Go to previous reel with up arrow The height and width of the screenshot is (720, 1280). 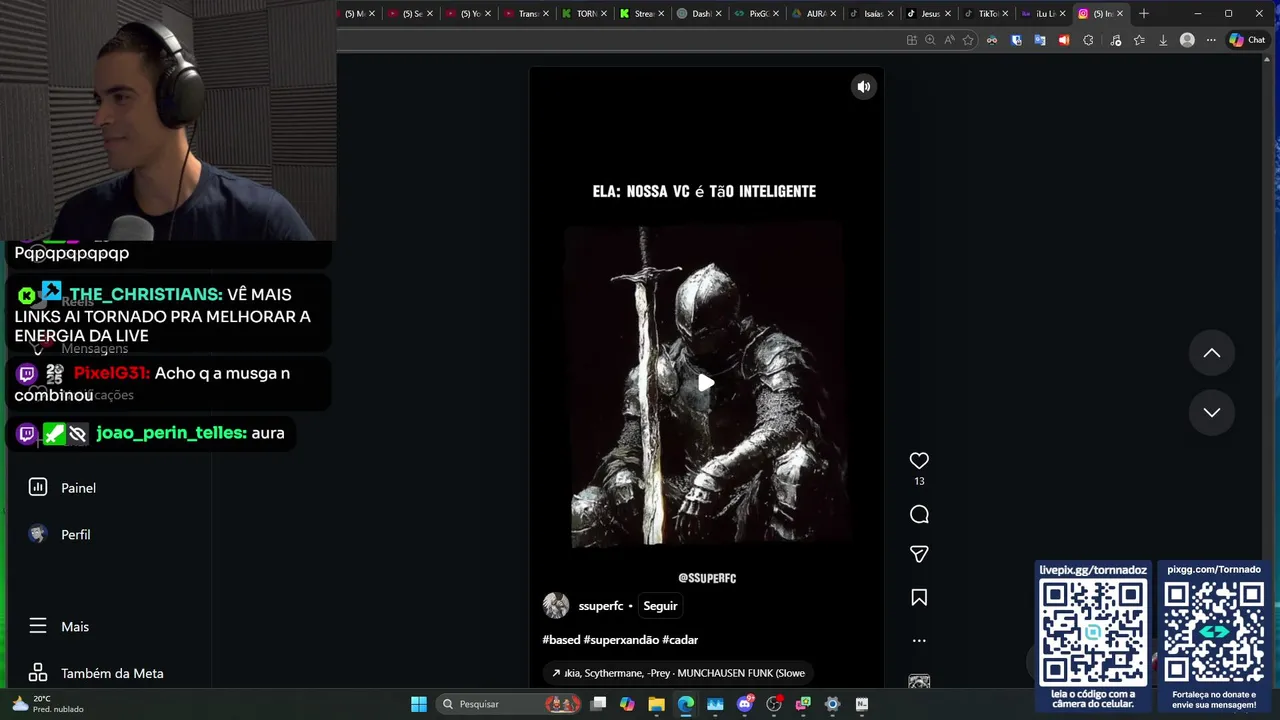pyautogui.click(x=1211, y=353)
